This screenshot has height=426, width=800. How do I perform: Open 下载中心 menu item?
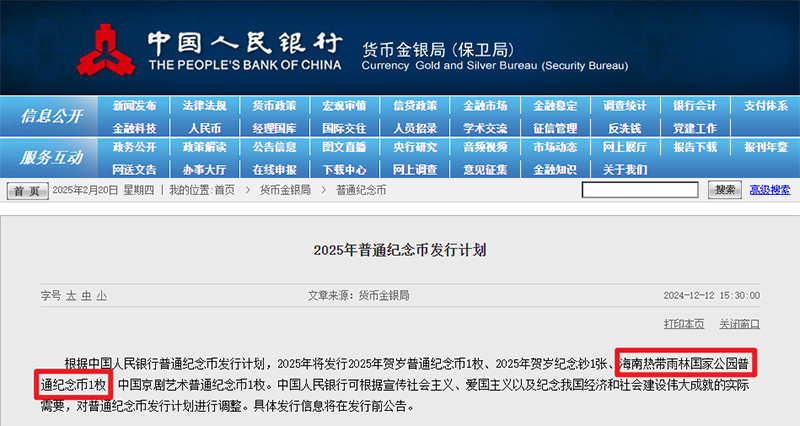click(x=344, y=169)
